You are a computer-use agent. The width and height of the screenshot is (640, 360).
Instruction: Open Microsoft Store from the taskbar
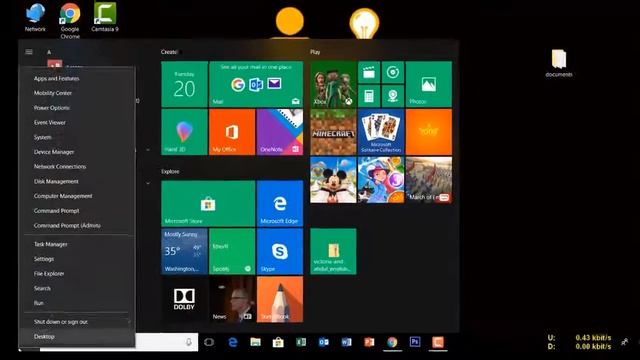(278, 342)
